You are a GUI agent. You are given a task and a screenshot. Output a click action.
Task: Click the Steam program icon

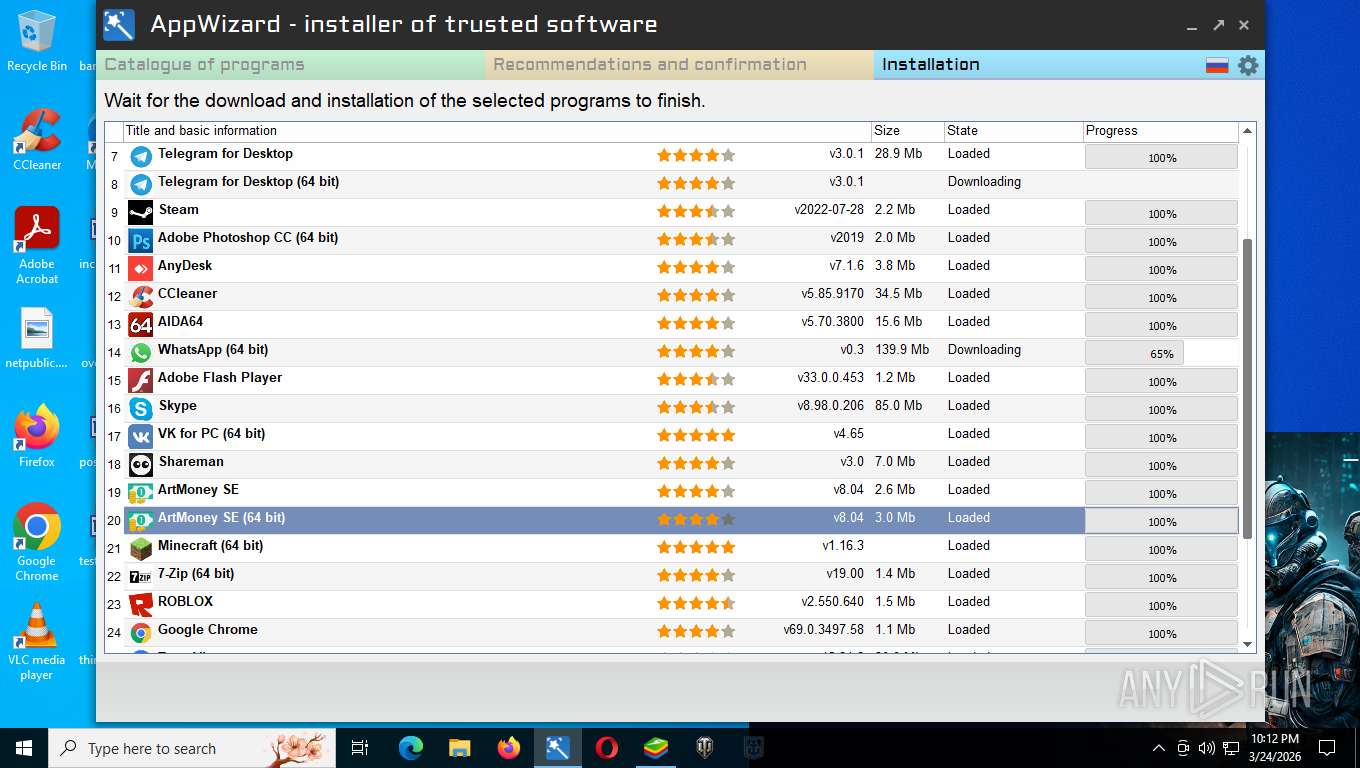coord(141,212)
